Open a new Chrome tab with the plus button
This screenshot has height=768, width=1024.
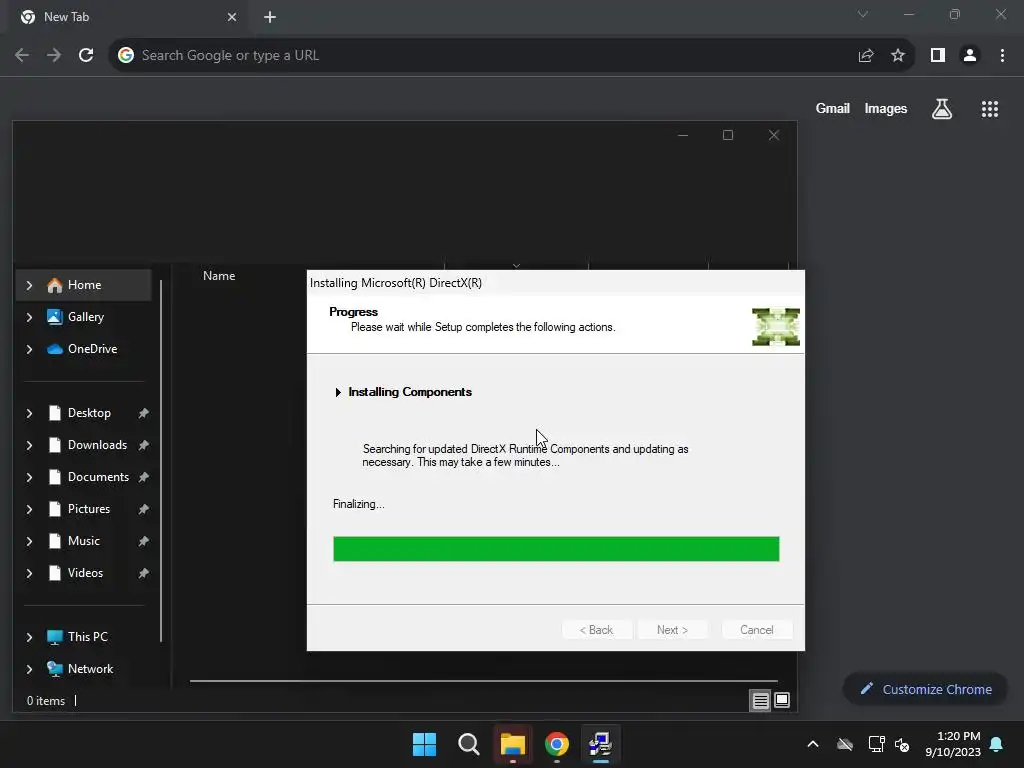[270, 17]
